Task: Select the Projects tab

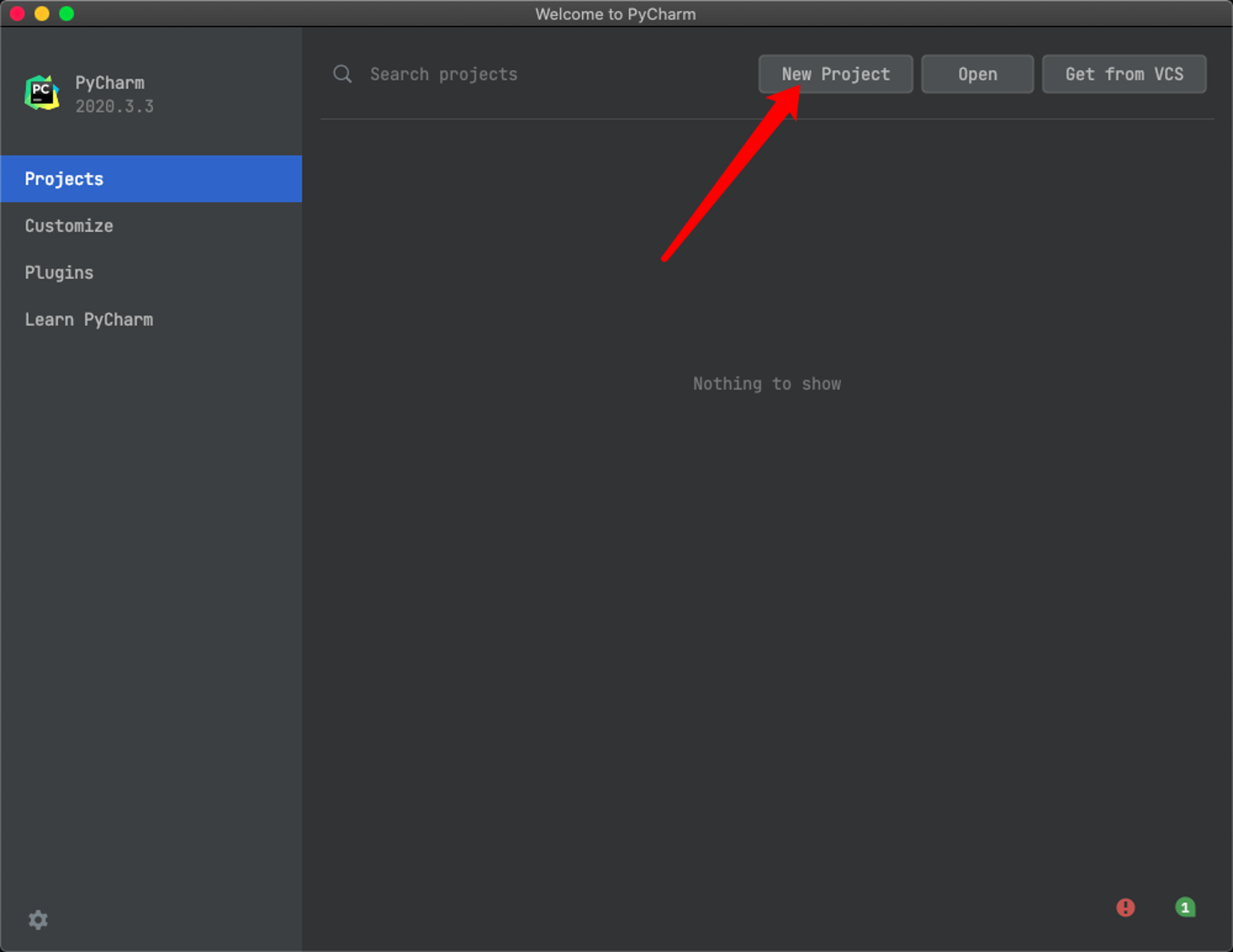Action: coord(151,179)
